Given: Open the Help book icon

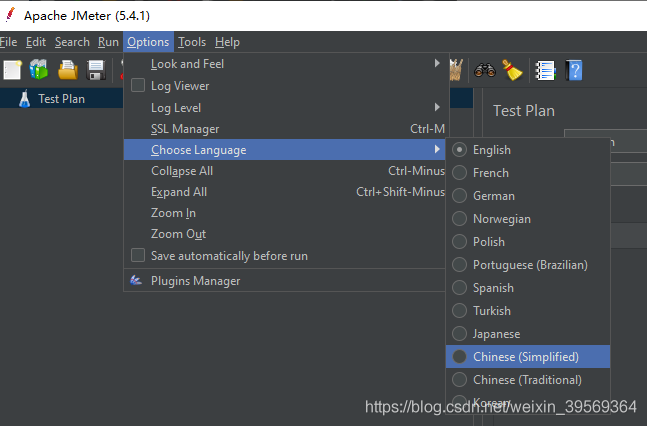Looking at the screenshot, I should point(574,70).
